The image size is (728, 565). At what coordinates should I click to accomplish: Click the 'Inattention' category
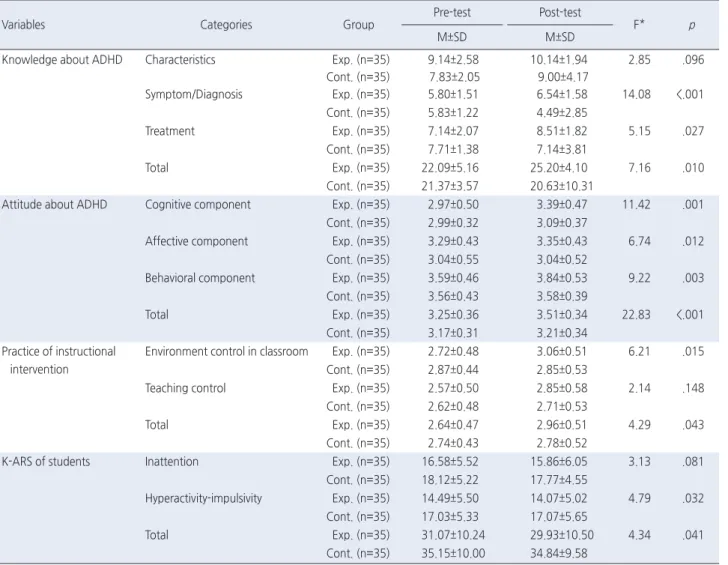coord(171,461)
